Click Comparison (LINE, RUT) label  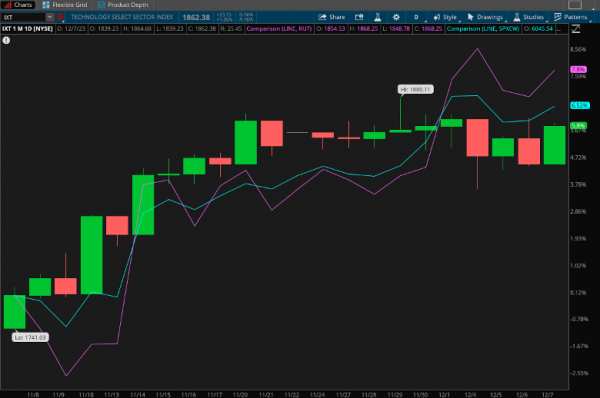(279, 29)
